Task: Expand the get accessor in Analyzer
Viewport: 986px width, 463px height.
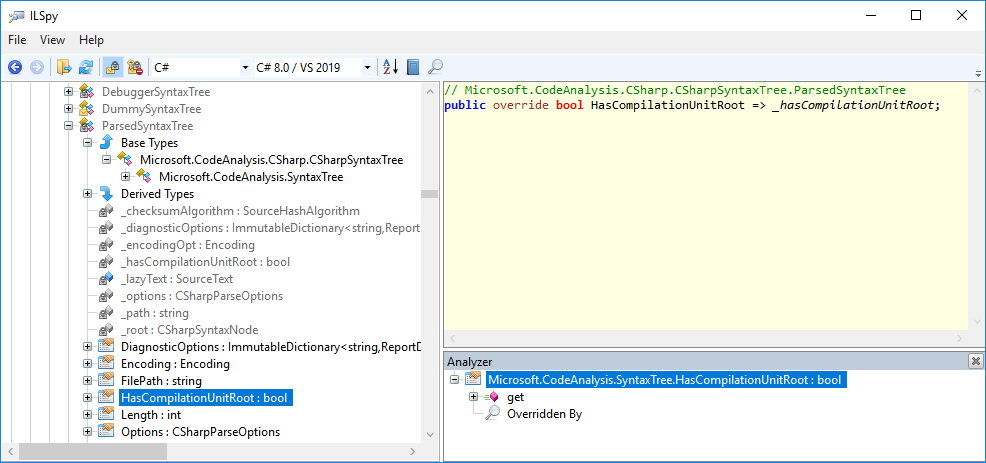Action: coord(474,397)
